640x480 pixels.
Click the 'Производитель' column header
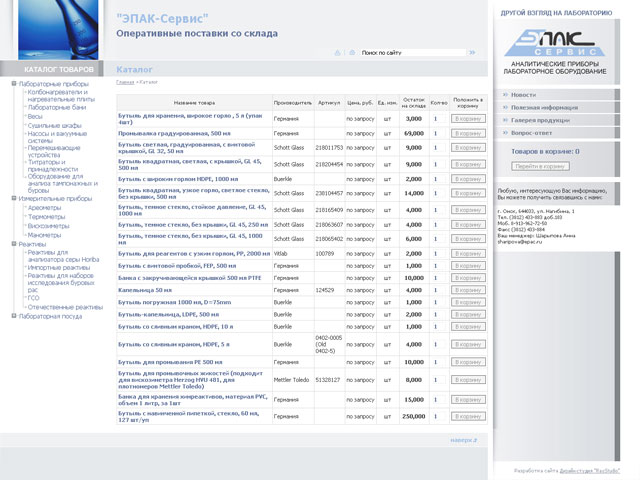point(293,103)
